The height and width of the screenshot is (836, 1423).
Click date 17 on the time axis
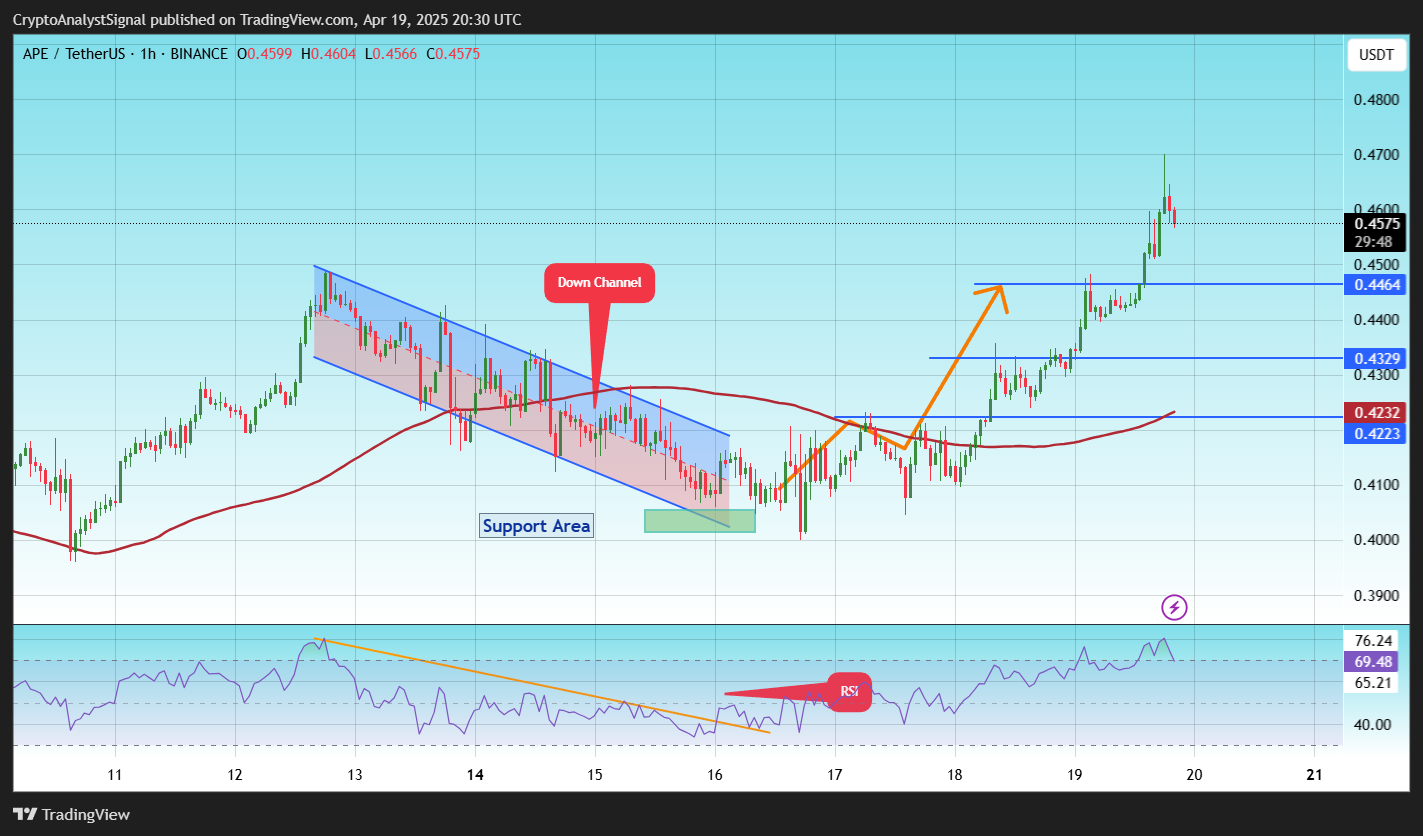835,774
